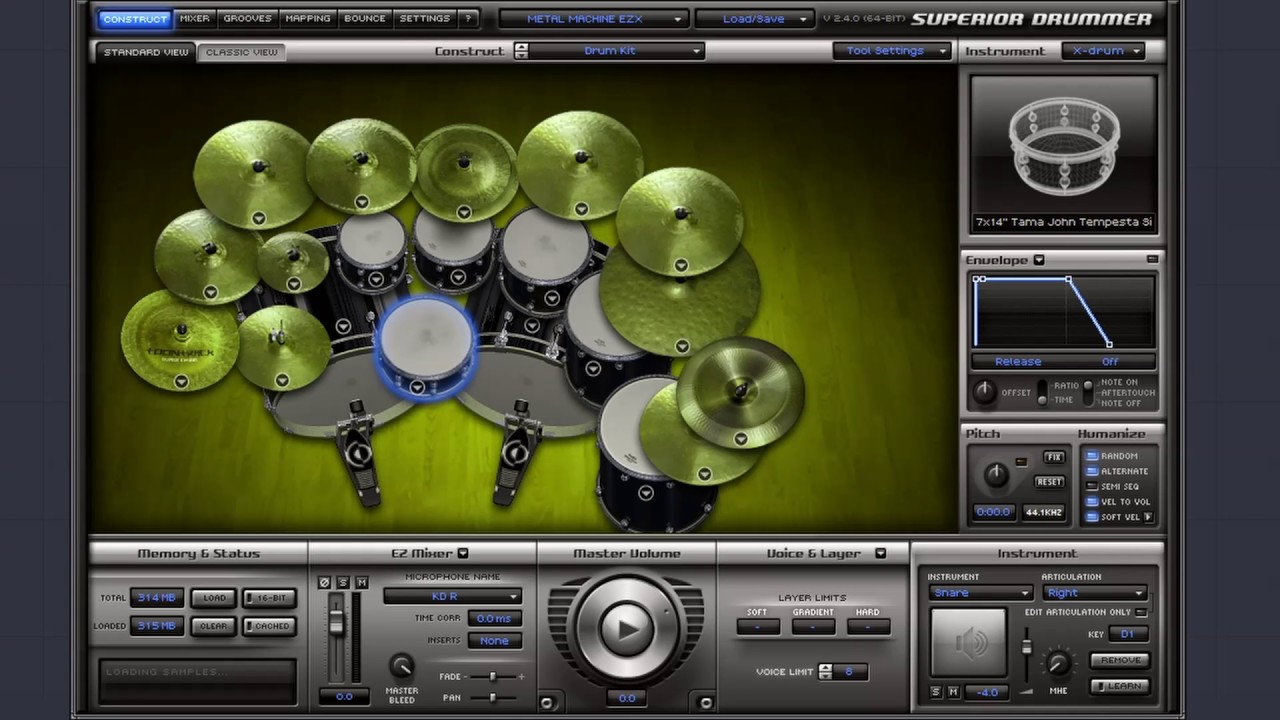This screenshot has height=720, width=1280.
Task: Toggle Random humanize option
Action: click(x=1092, y=456)
